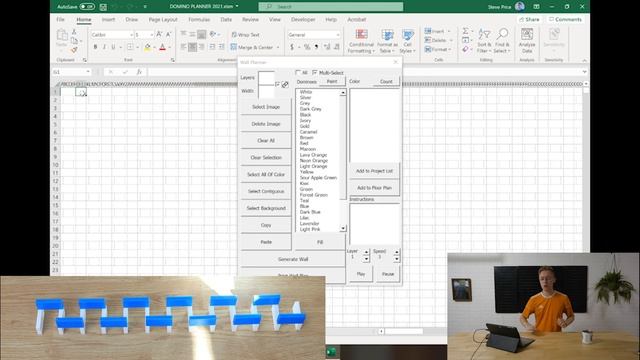Click the Layer spinner up arrow
This screenshot has width=640, height=360.
click(366, 252)
